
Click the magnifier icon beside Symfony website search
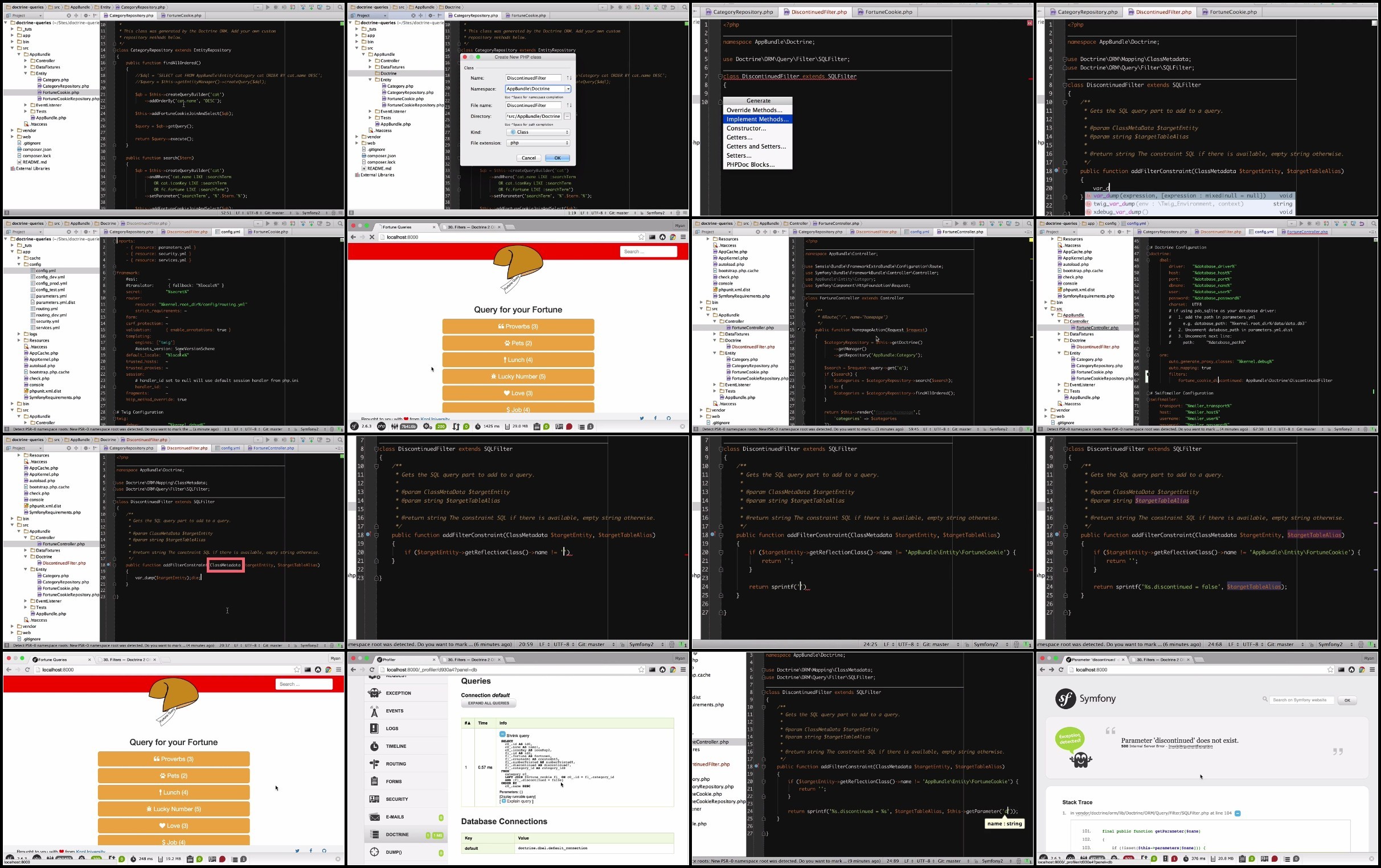coord(1265,700)
